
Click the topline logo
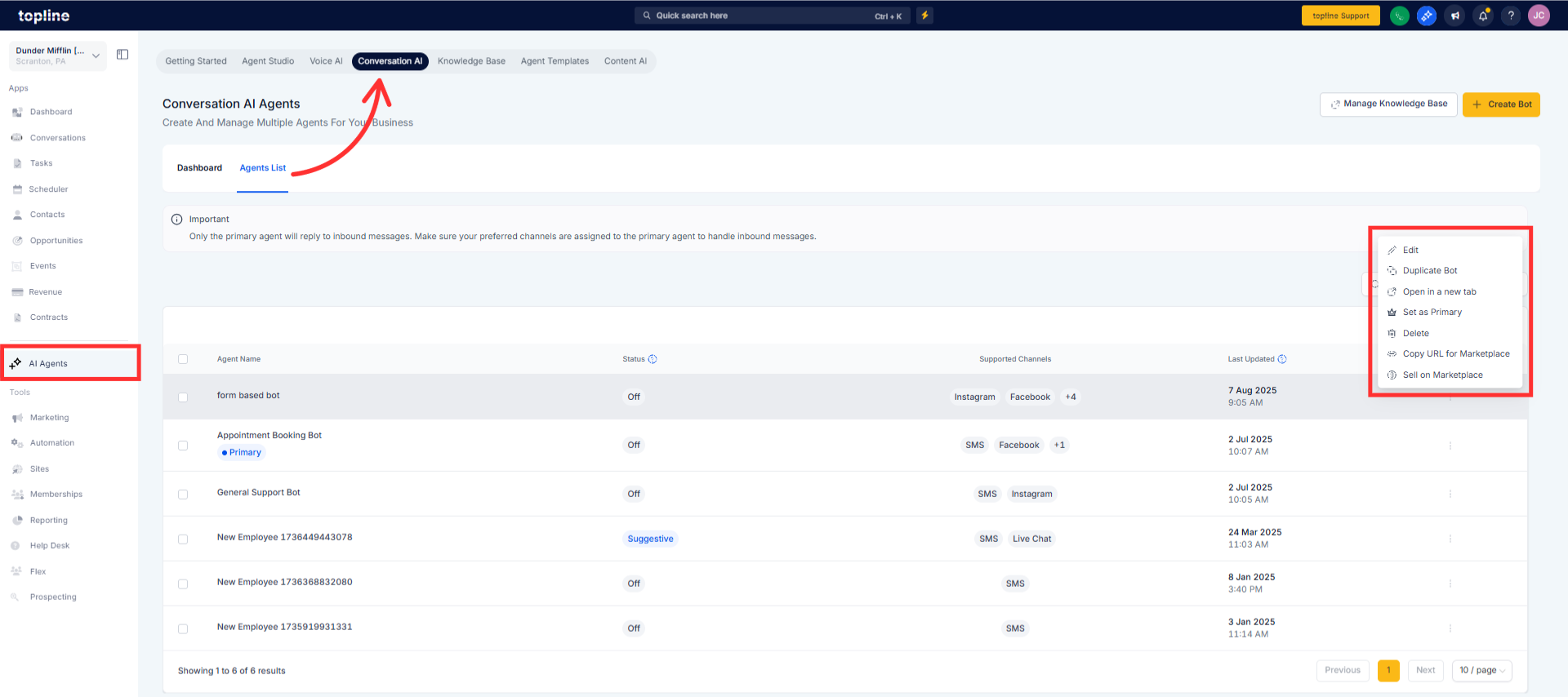pyautogui.click(x=44, y=16)
